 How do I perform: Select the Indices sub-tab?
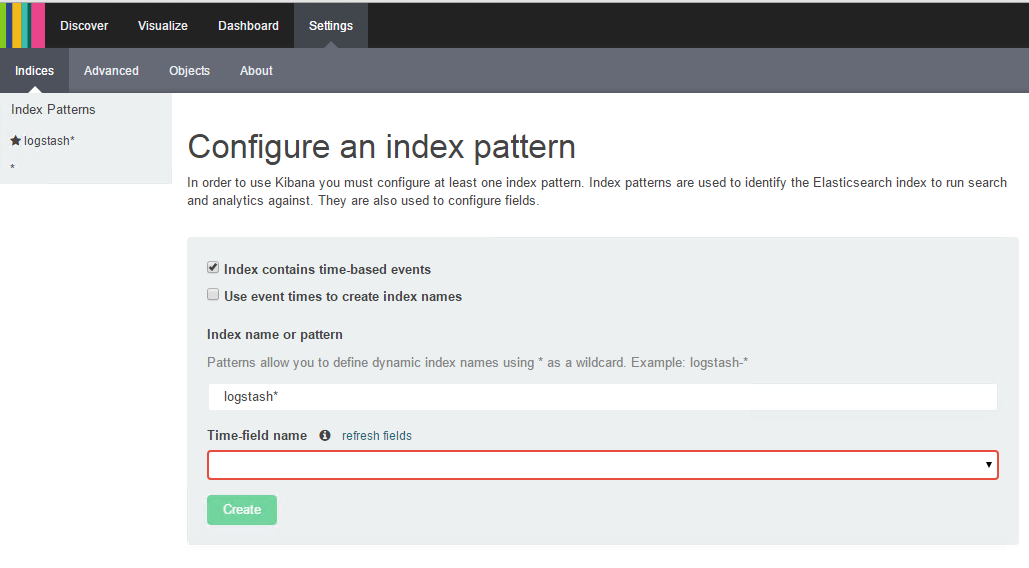(34, 71)
